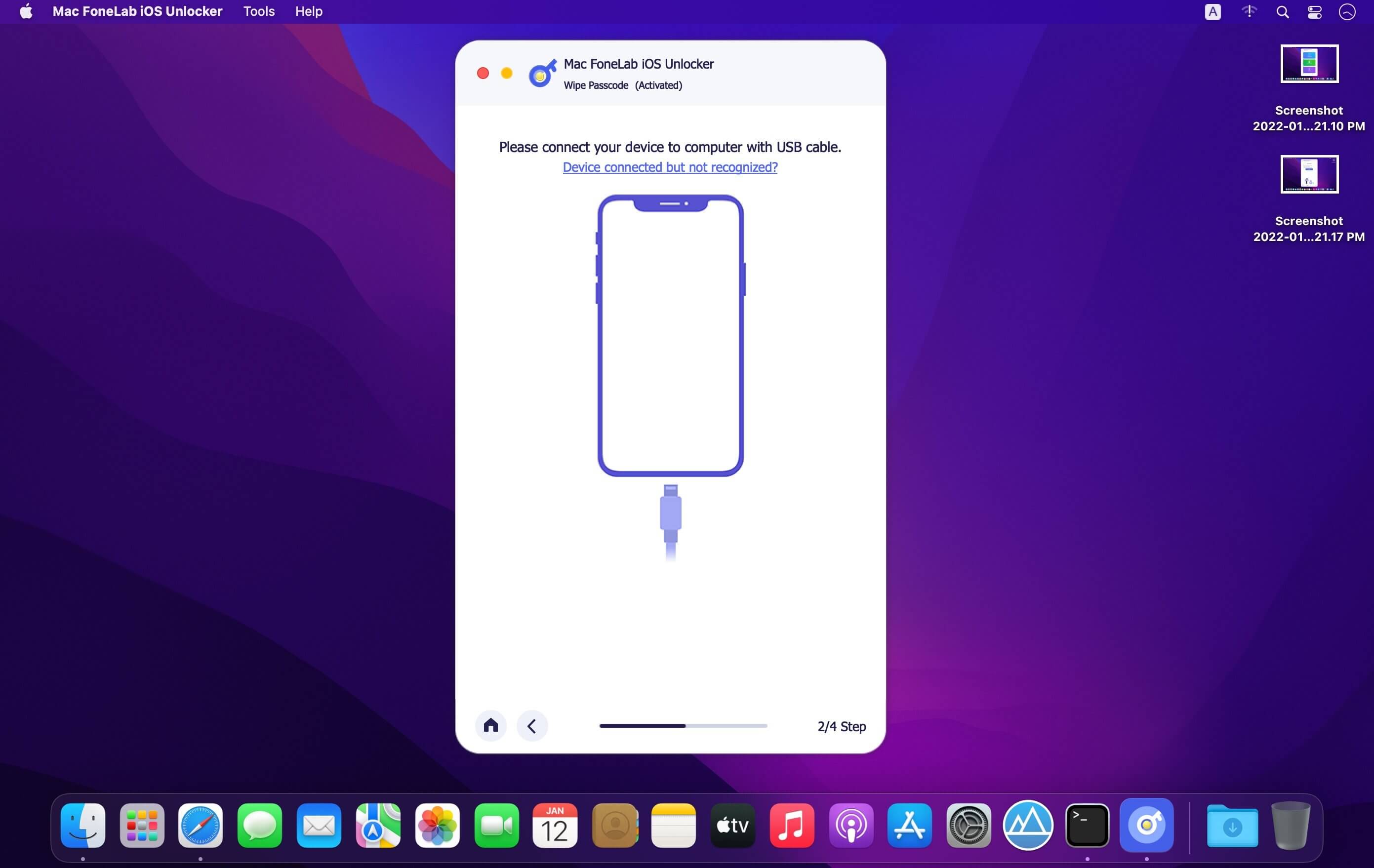Open App Store from the dock

(x=908, y=824)
